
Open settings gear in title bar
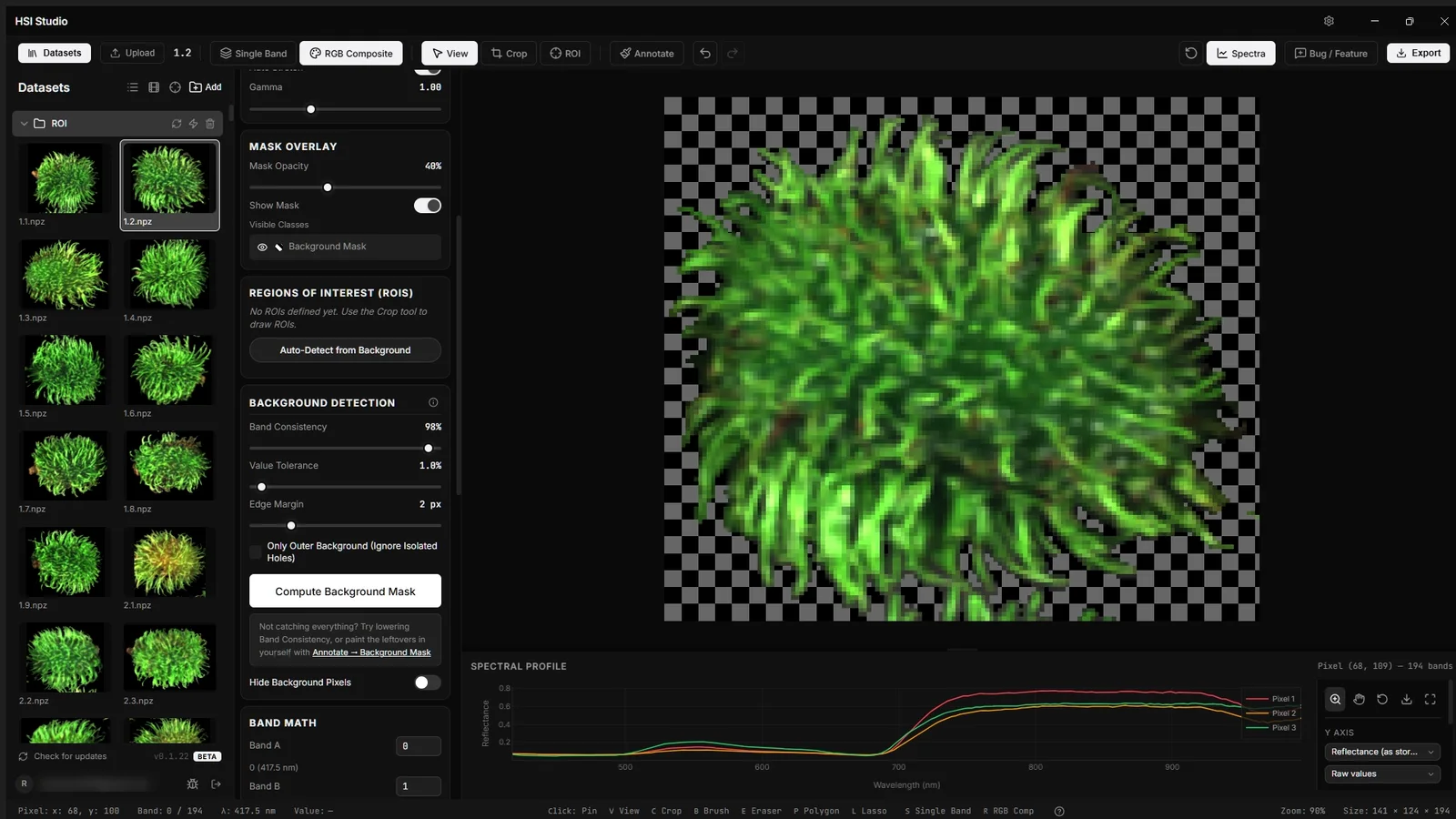[x=1329, y=21]
